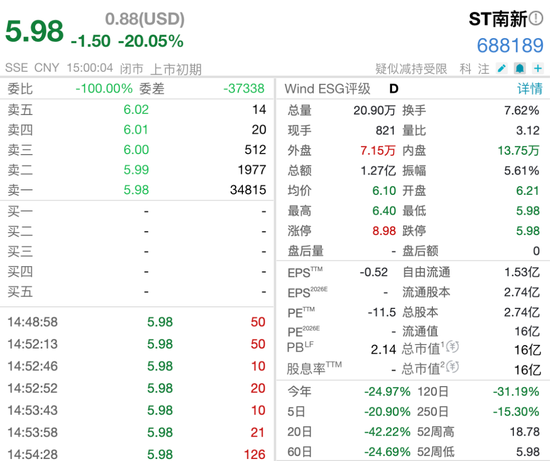Click the PE TTM value -11.5

coord(382,312)
